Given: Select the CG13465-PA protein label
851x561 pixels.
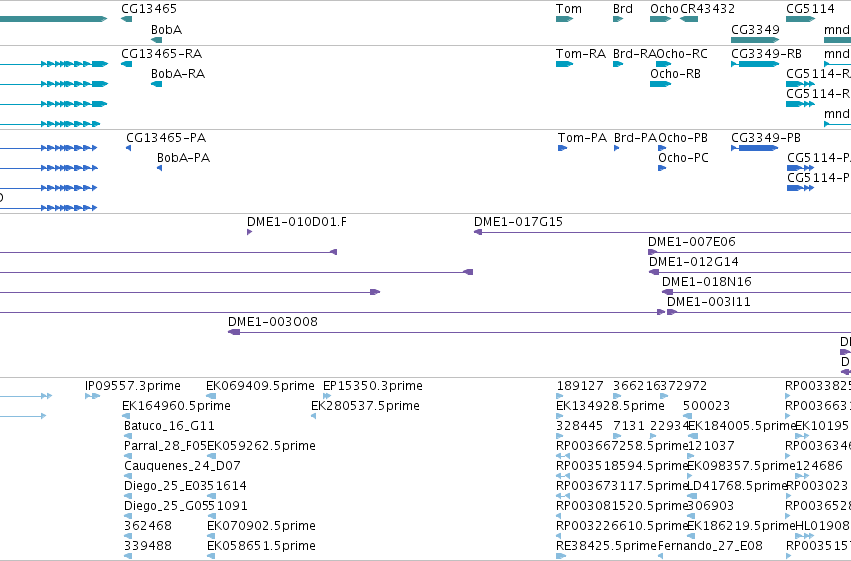Looking at the screenshot, I should click(x=166, y=138).
